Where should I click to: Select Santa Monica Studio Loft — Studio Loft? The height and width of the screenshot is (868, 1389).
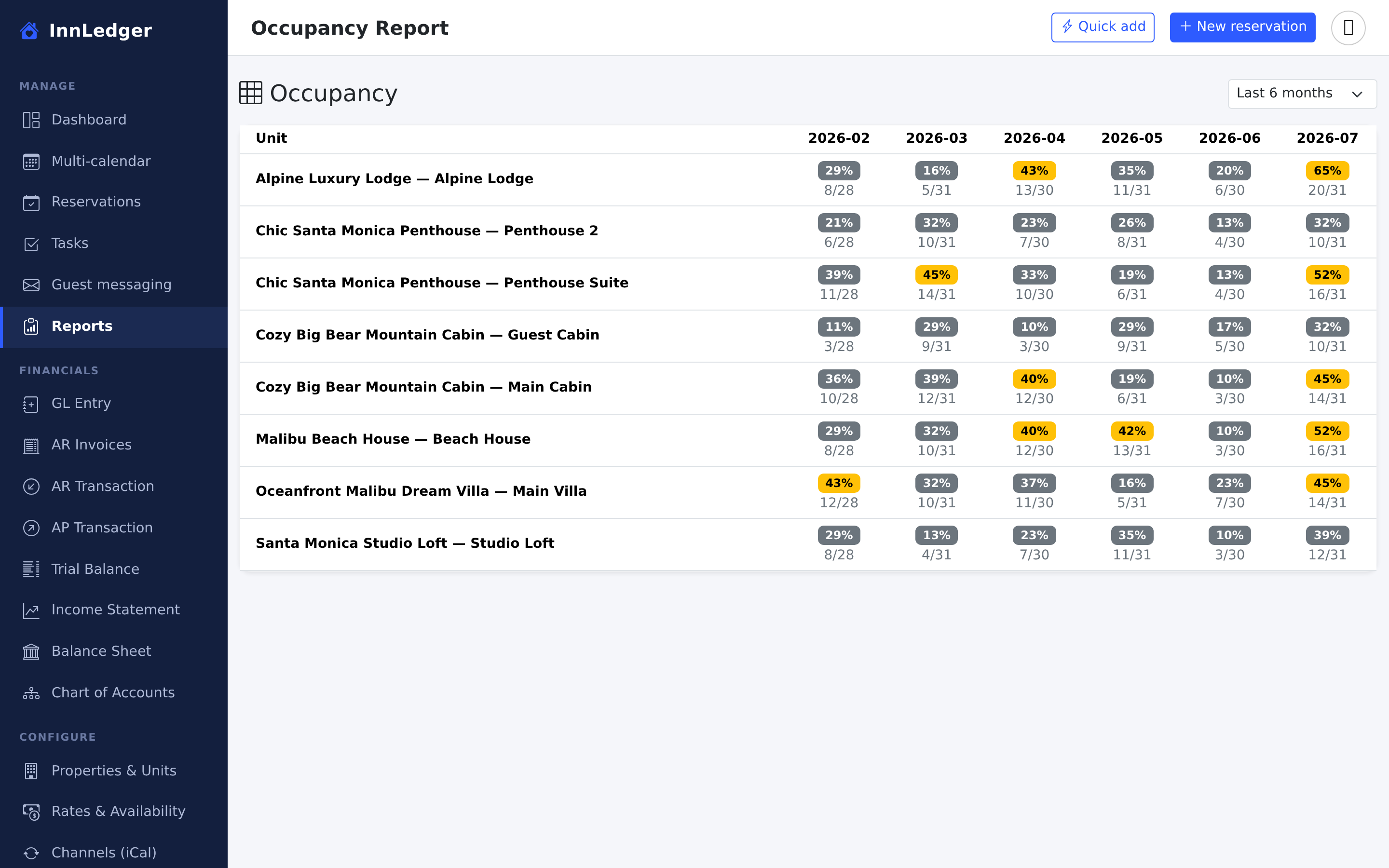[807, 544]
